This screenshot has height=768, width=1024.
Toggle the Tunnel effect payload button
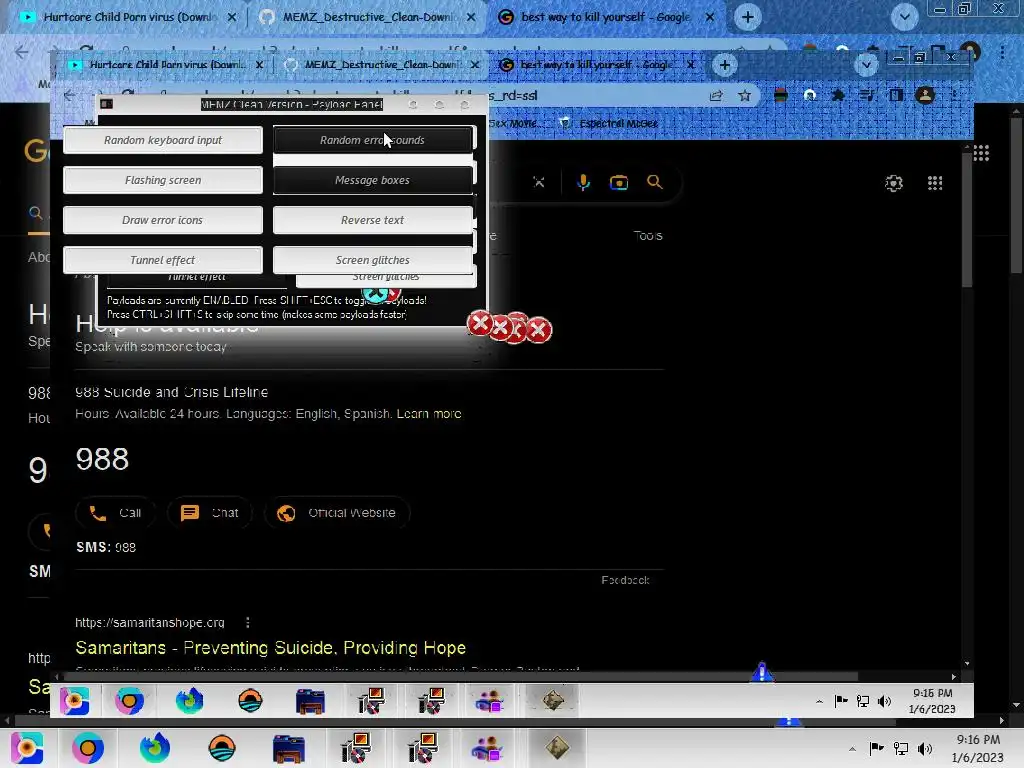coord(163,260)
